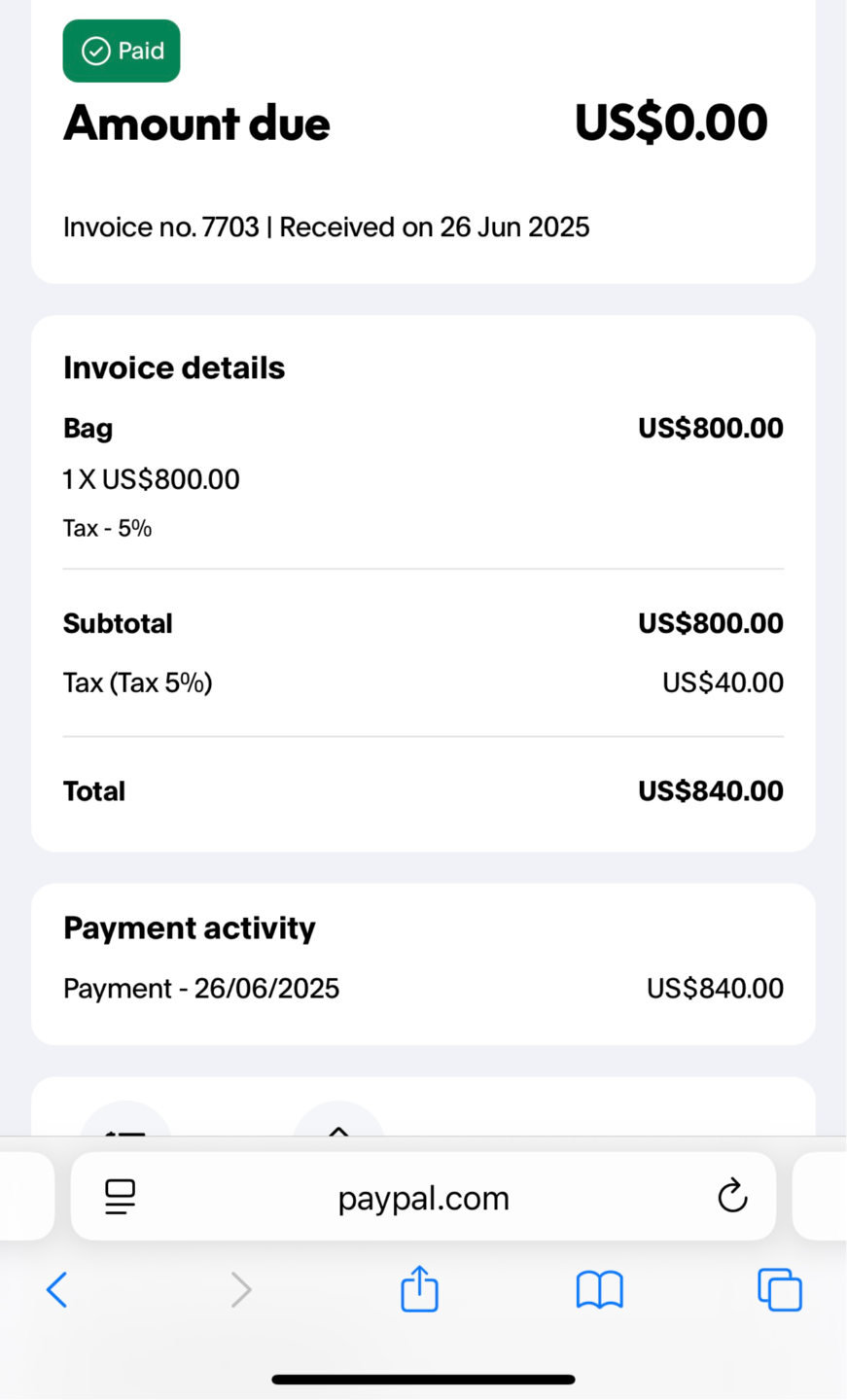Tap the Payment - 26/06/2025 entry
847x1400 pixels.
[201, 989]
